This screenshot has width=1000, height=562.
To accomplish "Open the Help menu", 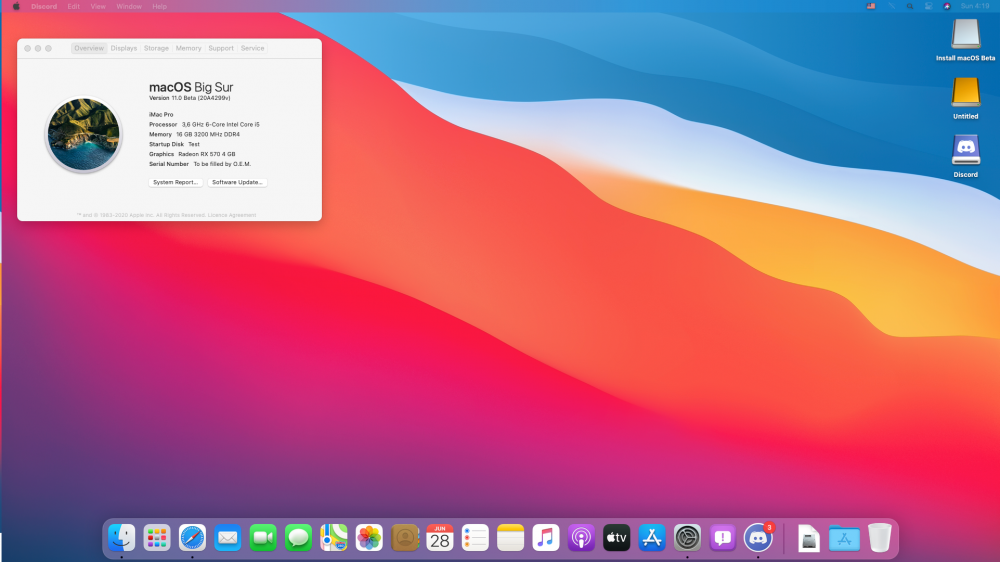I will coord(159,6).
